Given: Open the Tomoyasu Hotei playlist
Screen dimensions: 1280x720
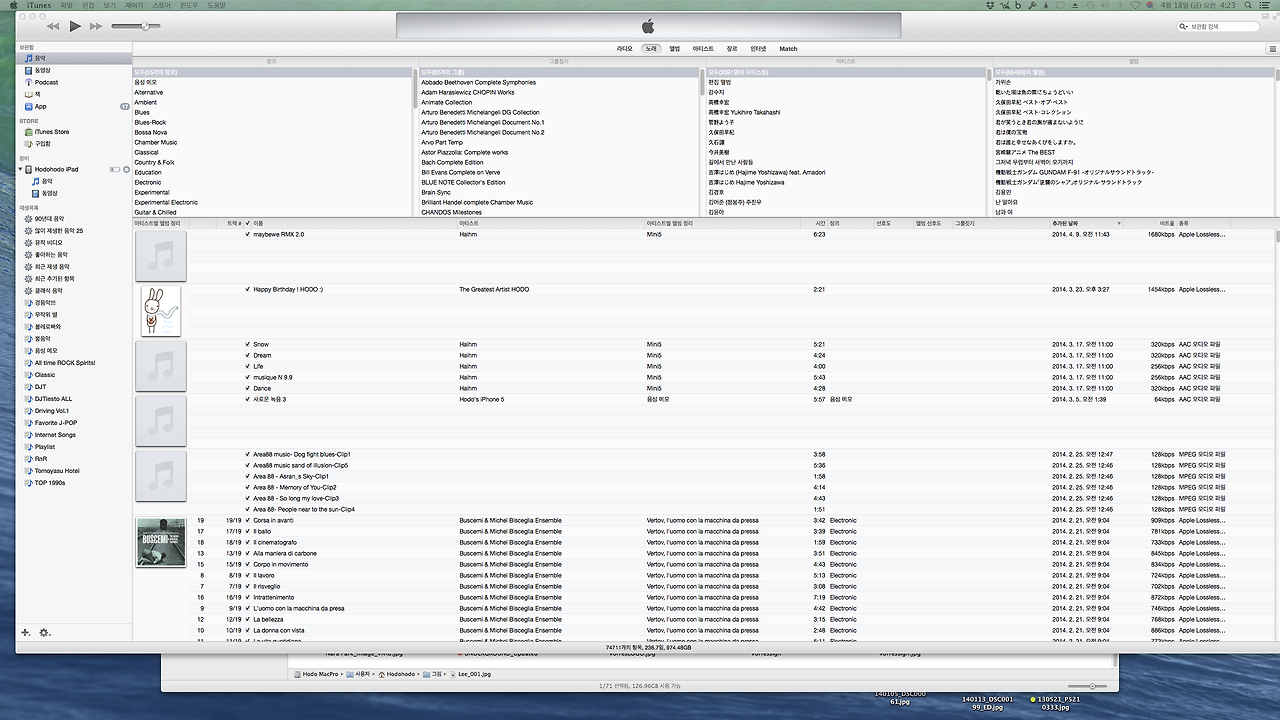Looking at the screenshot, I should pyautogui.click(x=57, y=471).
